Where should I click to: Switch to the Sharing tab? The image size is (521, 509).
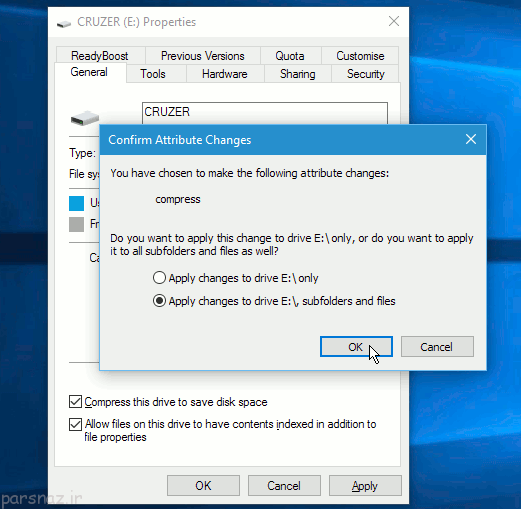[x=297, y=74]
